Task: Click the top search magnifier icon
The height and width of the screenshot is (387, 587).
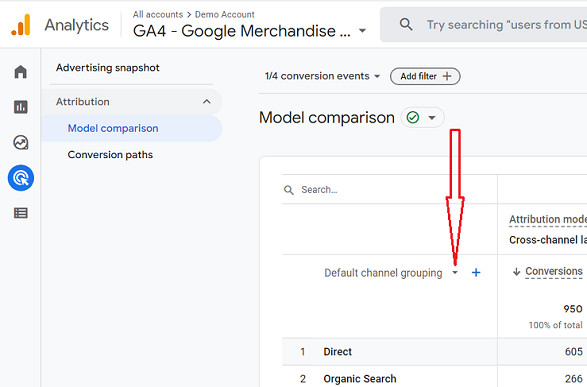Action: [406, 25]
